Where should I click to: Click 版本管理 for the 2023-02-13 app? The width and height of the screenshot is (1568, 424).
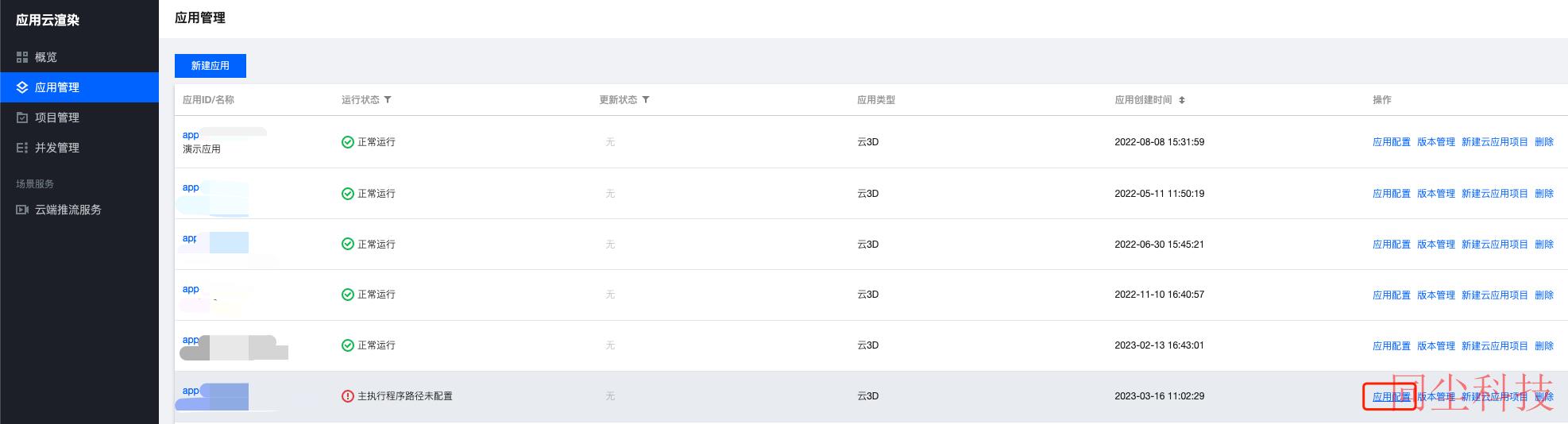point(1436,346)
